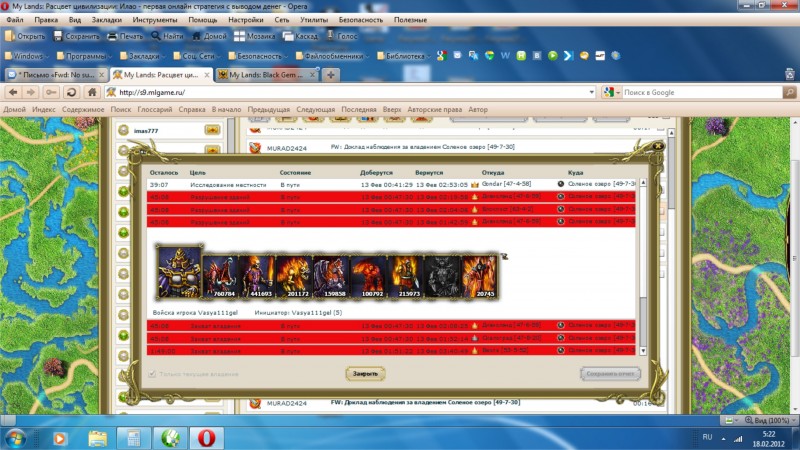Open the Инструменты menu

pos(155,20)
